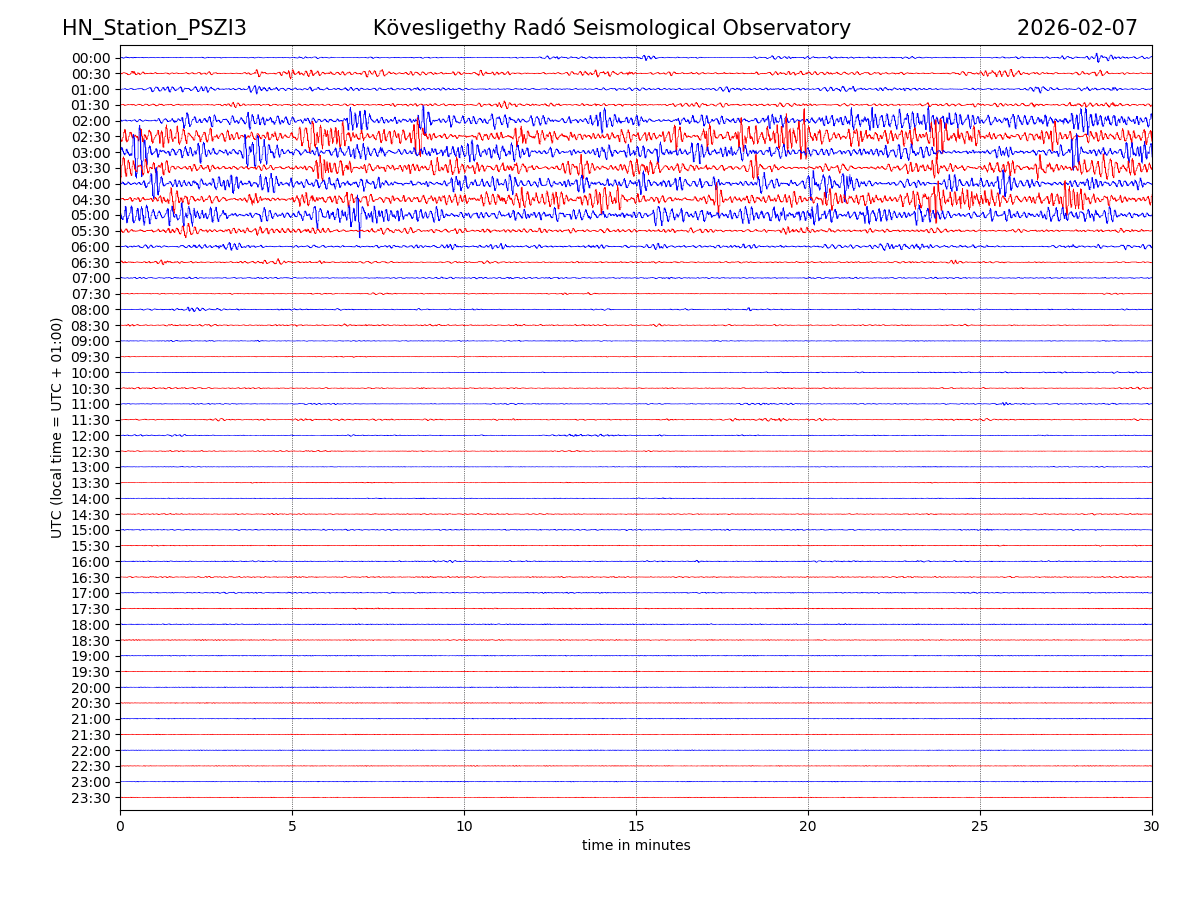Pick the 16:00 time row label
This screenshot has height=900, width=1200.
point(91,562)
